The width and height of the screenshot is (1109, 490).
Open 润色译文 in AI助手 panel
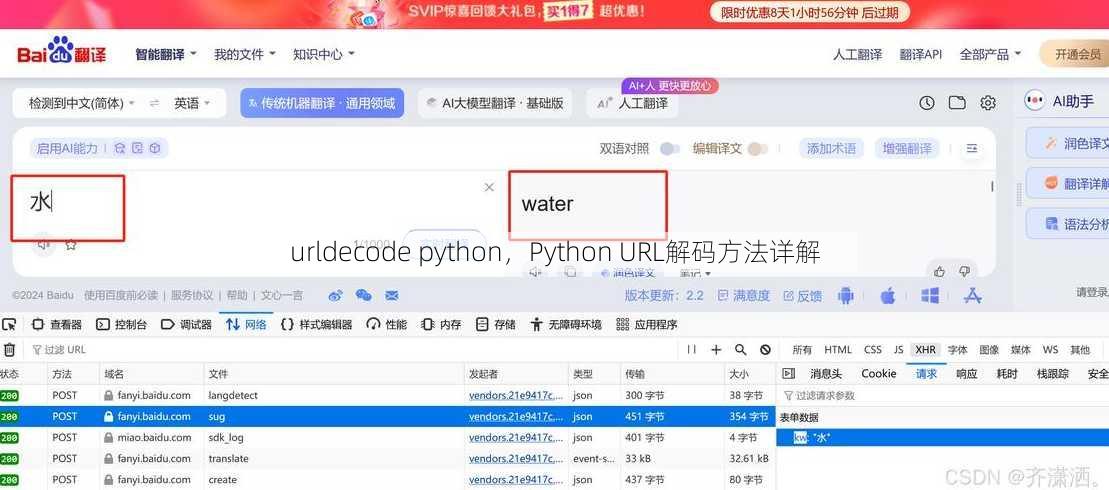point(1069,143)
